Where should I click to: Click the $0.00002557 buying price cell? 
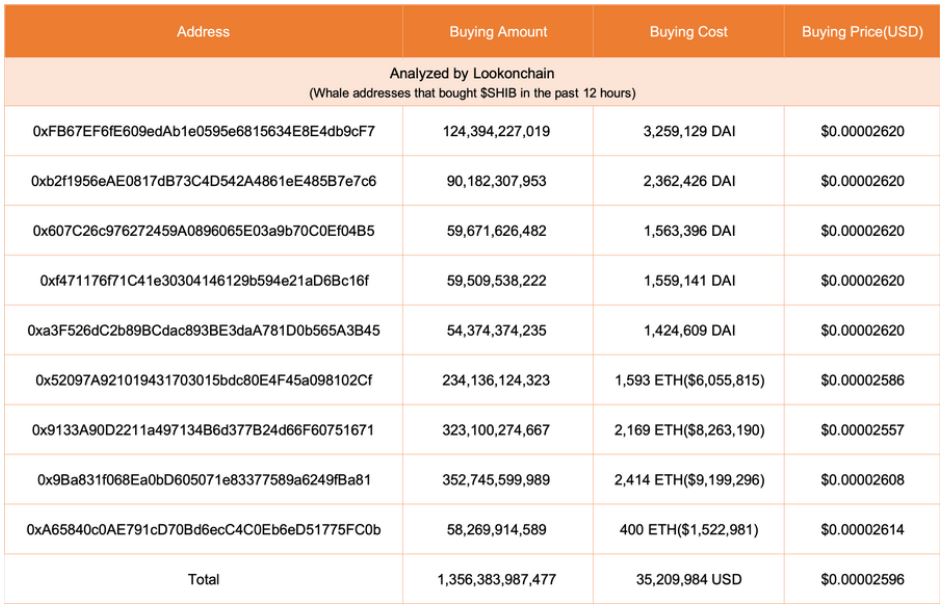[x=862, y=430]
